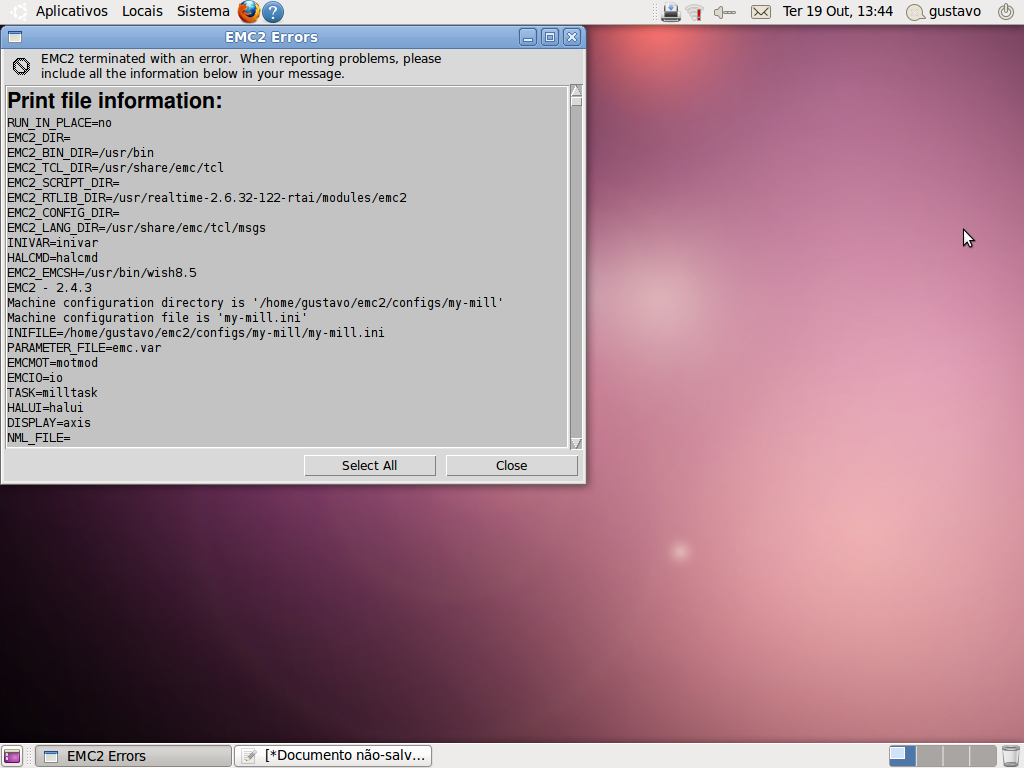1024x768 pixels.
Task: Close the EMC2 Errors window via titlebar X
Action: point(571,37)
